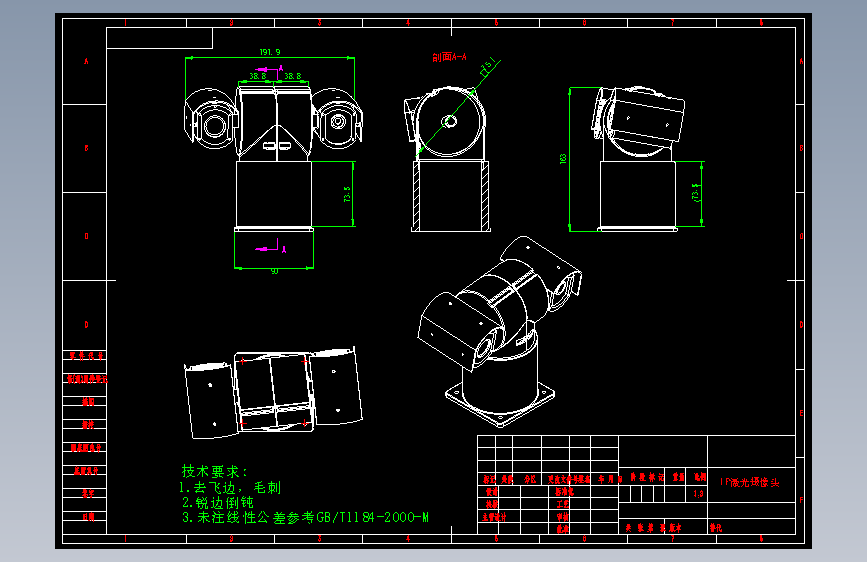Image resolution: width=867 pixels, height=562 pixels.
Task: Click the 1:3 scale value in title block
Action: (x=698, y=494)
